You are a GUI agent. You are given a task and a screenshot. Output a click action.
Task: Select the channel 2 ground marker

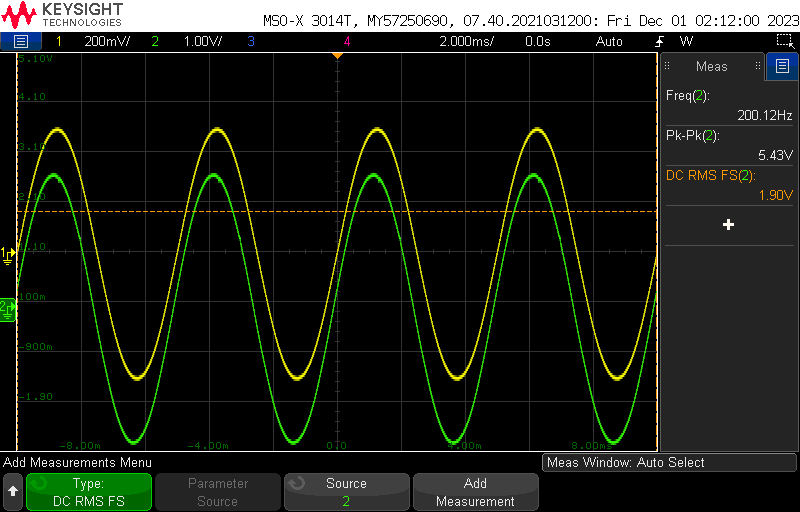coord(8,305)
